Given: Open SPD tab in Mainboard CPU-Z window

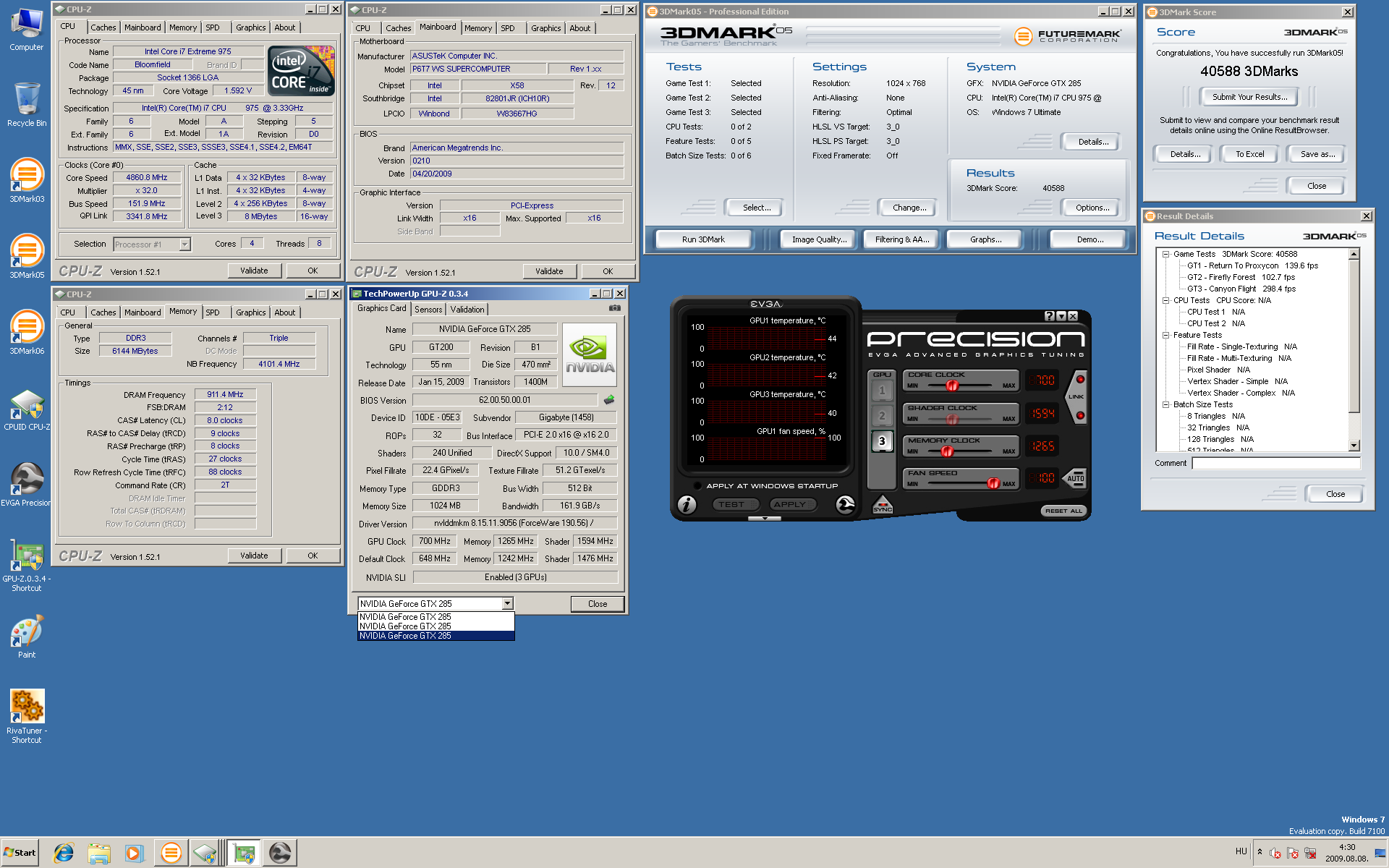Looking at the screenshot, I should (508, 28).
